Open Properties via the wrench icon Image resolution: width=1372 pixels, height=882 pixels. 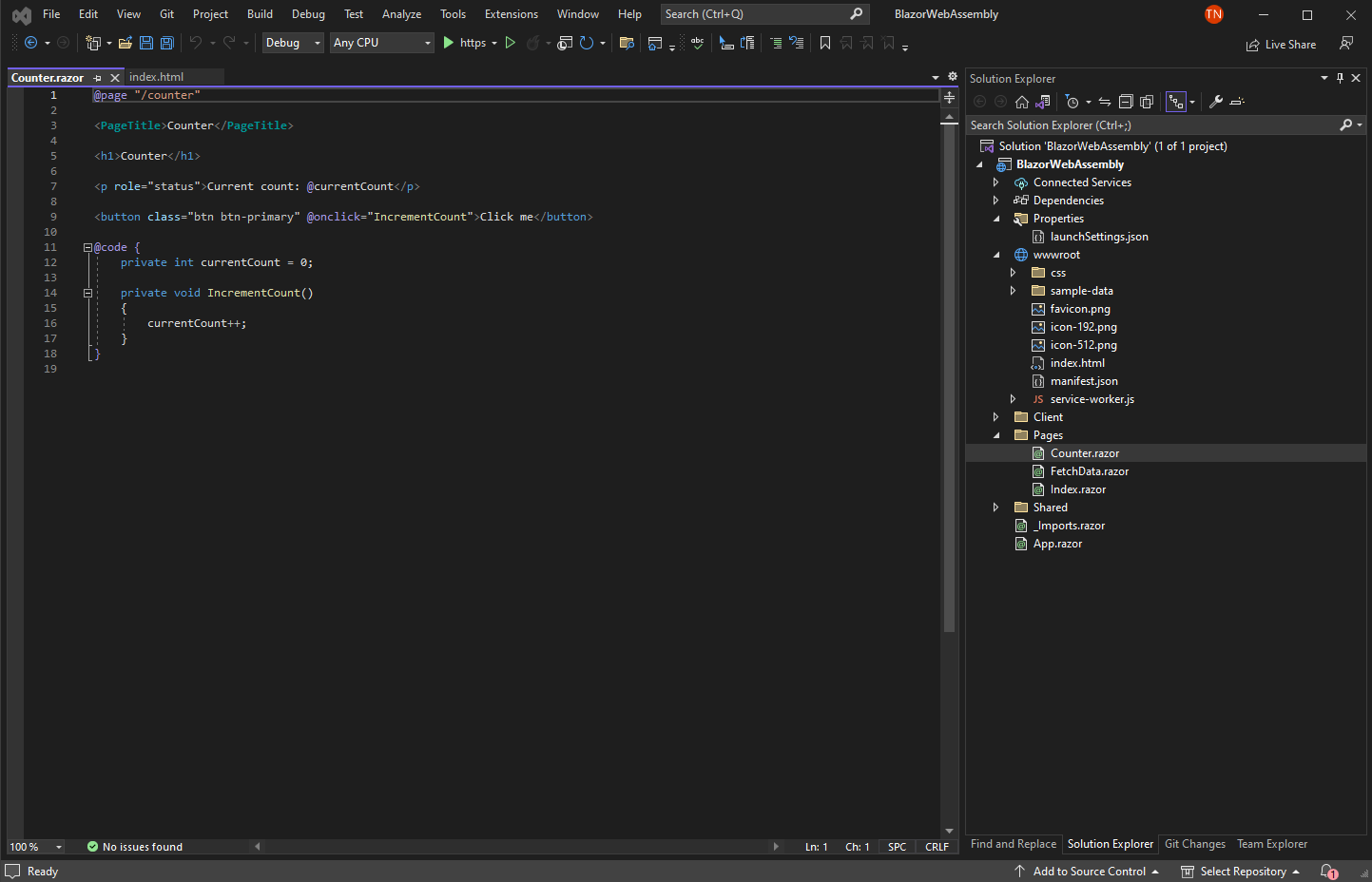click(x=1215, y=102)
